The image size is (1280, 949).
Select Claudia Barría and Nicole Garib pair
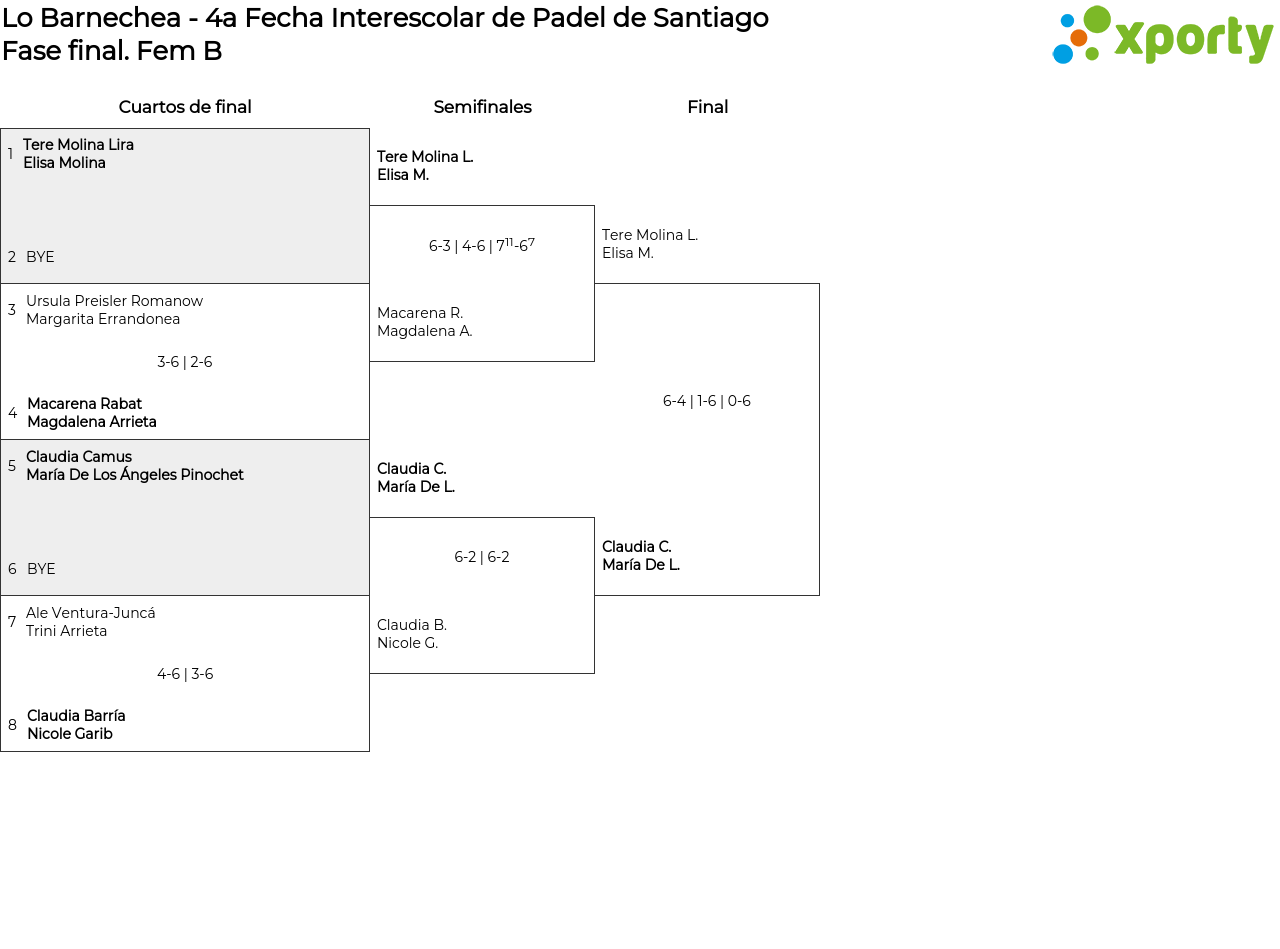pyautogui.click(x=76, y=725)
